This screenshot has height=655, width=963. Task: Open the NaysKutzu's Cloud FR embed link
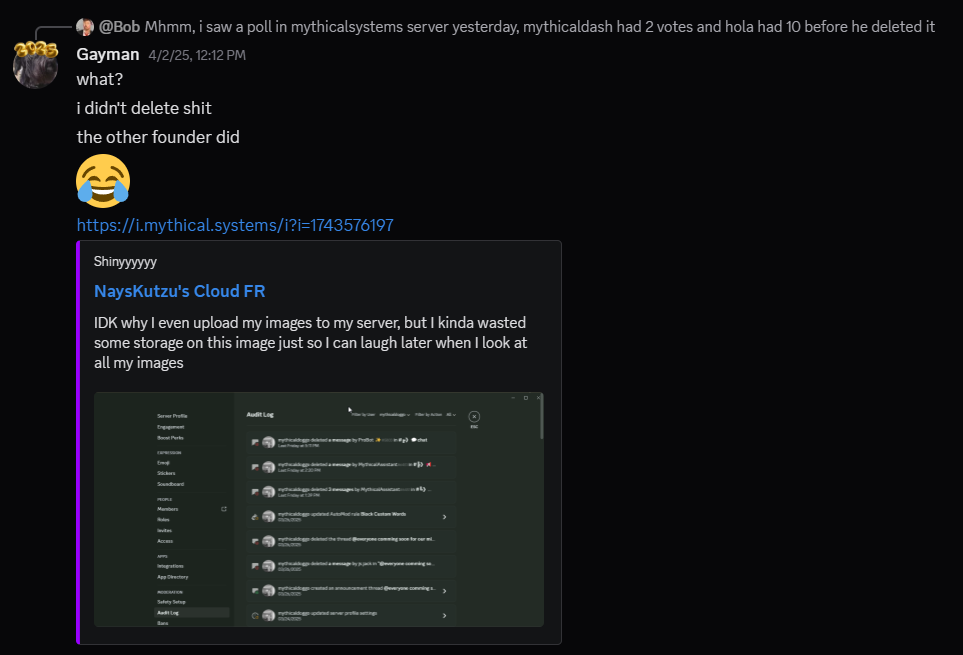pos(180,291)
